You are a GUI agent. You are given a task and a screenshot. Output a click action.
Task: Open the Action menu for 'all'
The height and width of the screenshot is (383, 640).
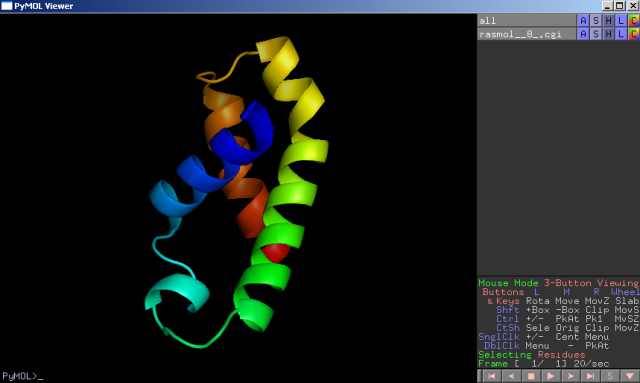click(583, 20)
